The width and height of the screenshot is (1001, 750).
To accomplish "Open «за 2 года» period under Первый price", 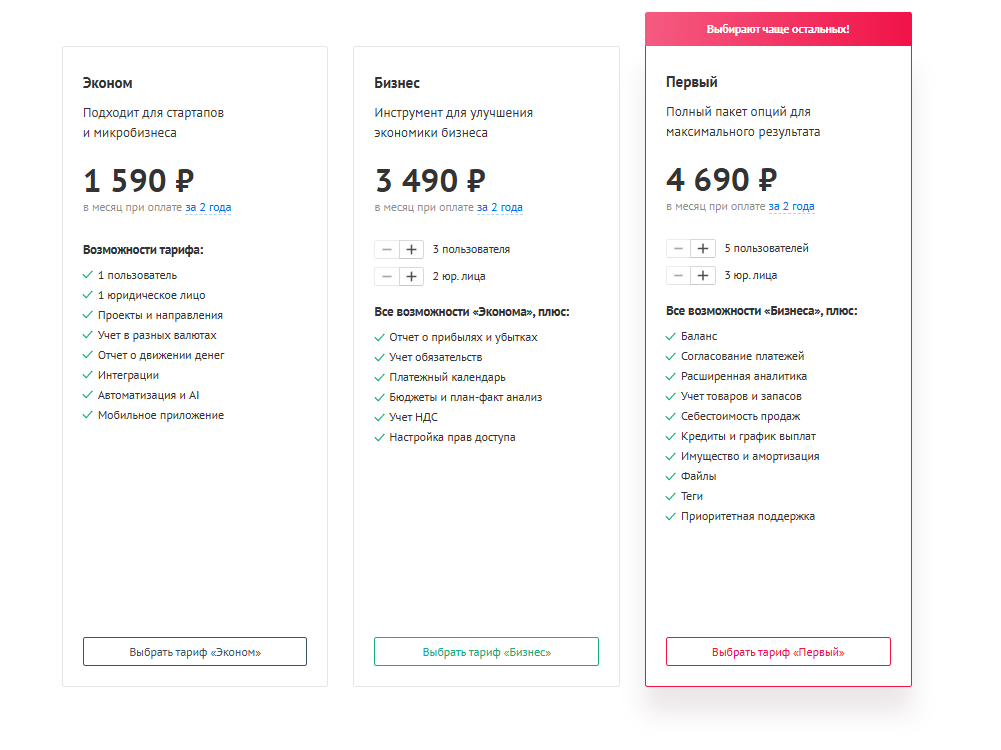I will click(791, 207).
